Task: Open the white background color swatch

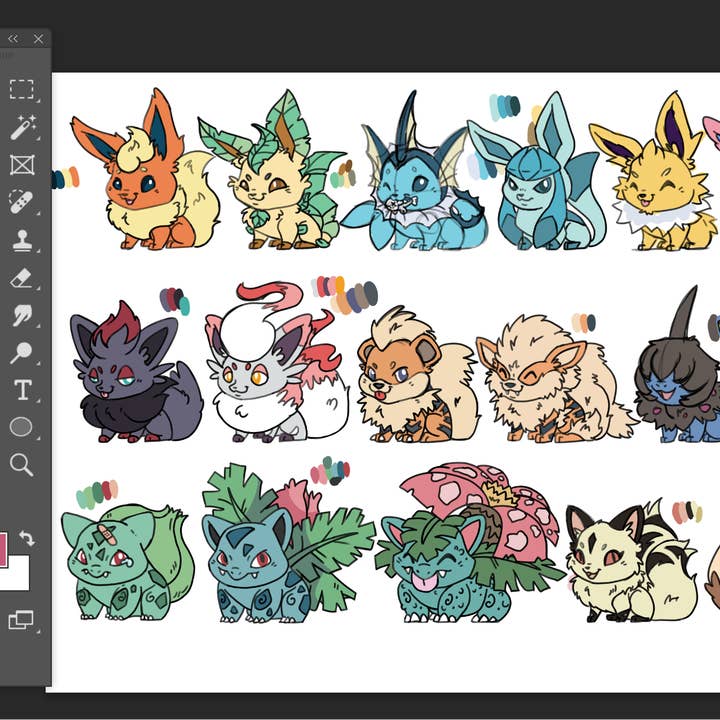Action: 20,575
